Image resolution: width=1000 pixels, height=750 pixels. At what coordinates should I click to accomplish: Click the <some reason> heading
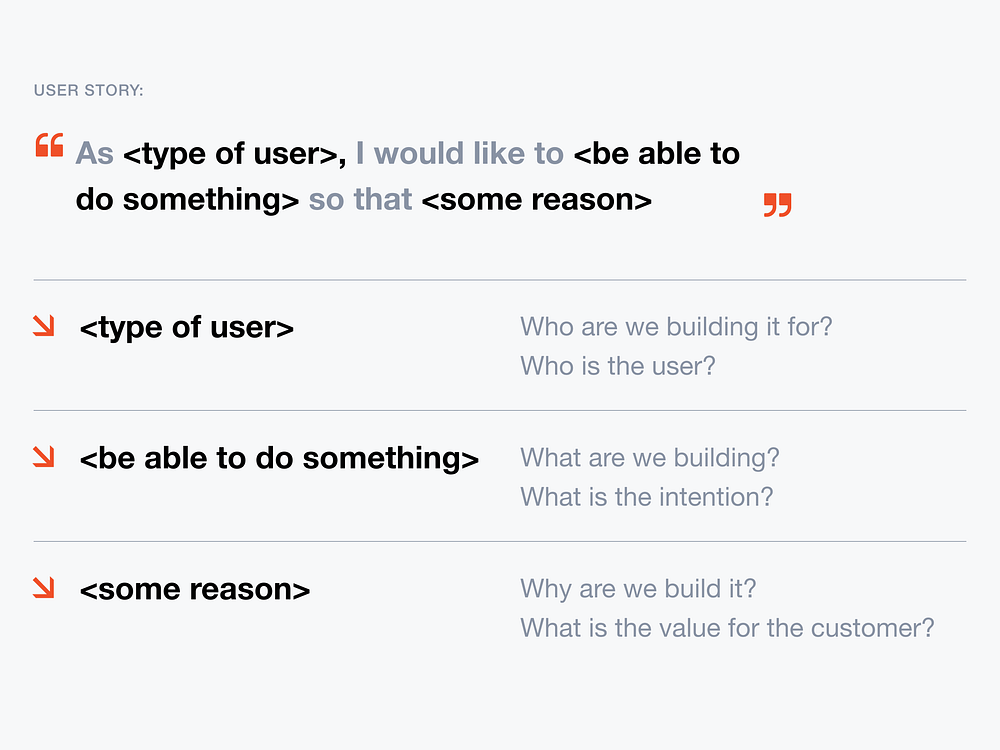pos(195,589)
